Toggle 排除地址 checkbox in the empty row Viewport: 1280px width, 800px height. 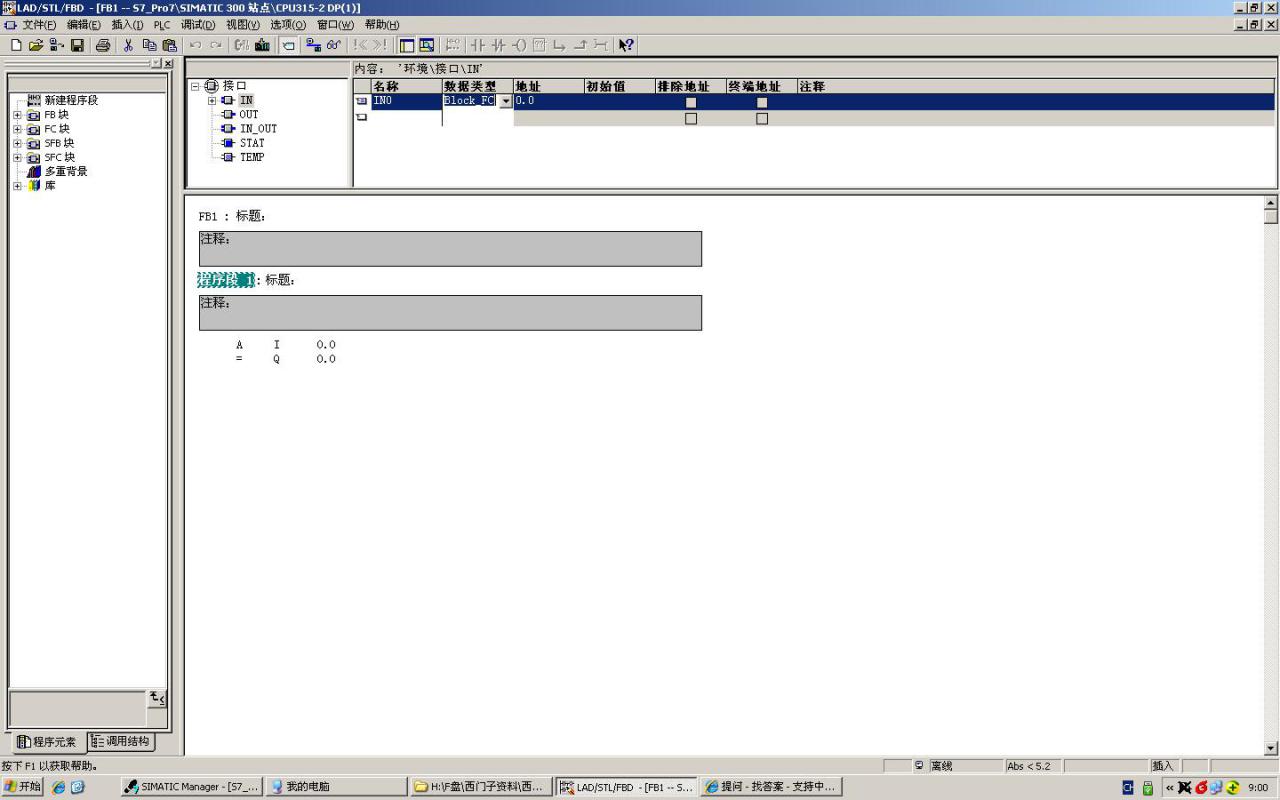click(x=690, y=118)
